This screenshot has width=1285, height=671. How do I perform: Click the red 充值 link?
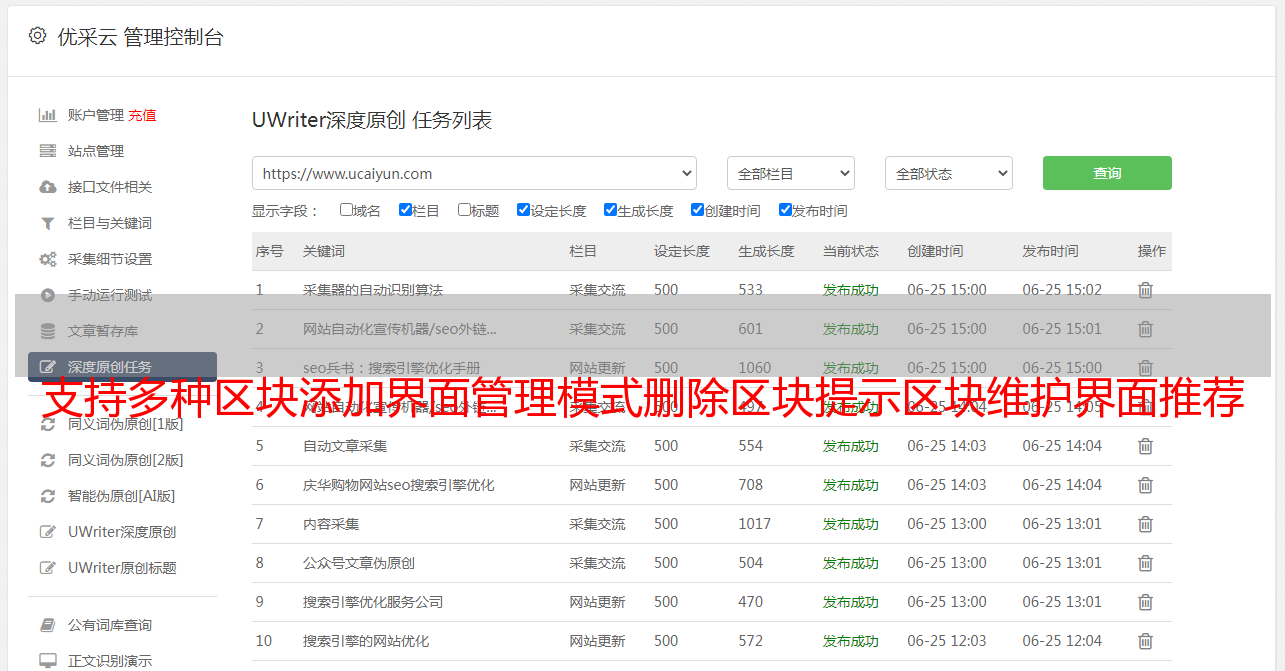coord(142,115)
